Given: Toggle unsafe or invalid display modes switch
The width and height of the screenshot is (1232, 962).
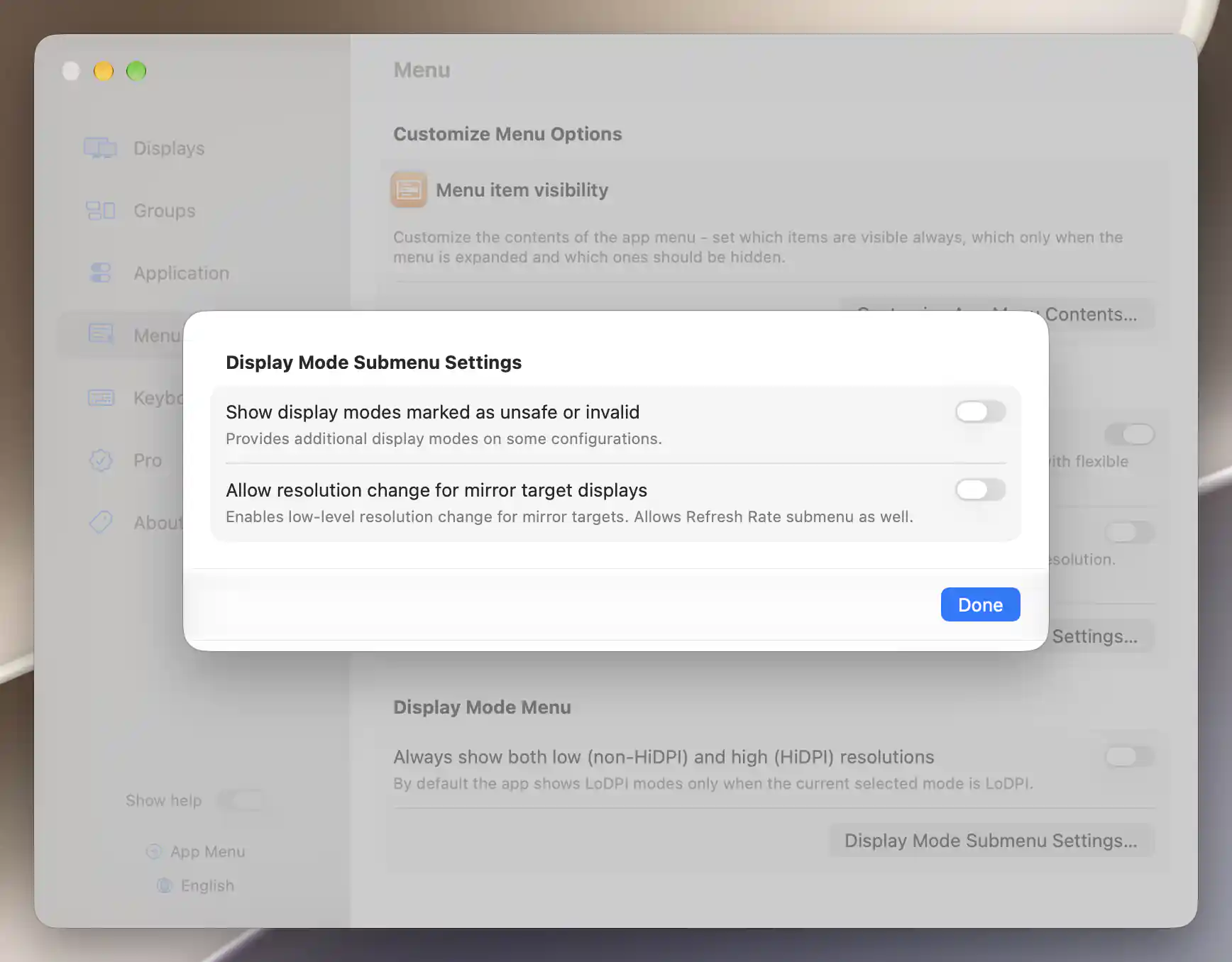Looking at the screenshot, I should 980,411.
